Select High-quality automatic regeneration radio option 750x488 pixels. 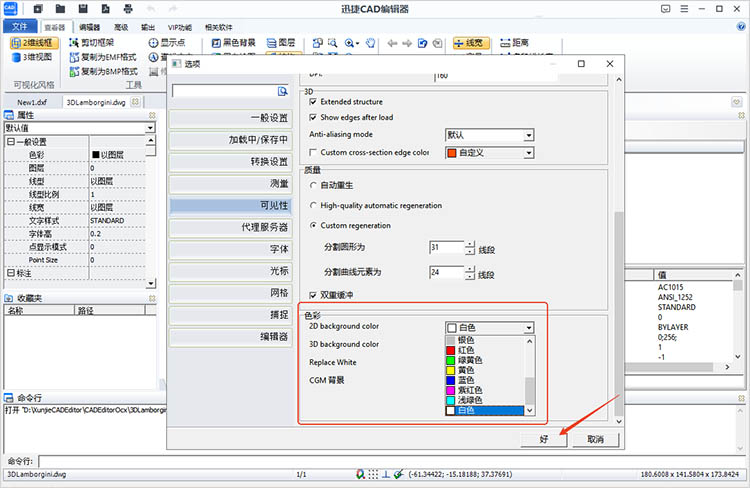tap(313, 206)
